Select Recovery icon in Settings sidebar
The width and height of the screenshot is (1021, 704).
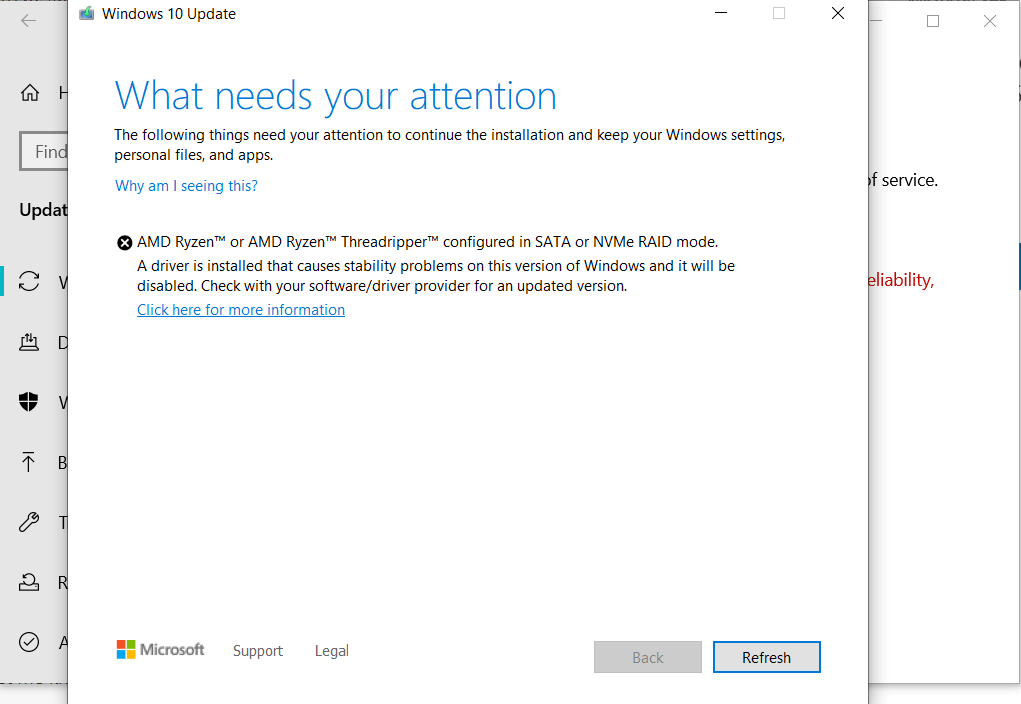[x=29, y=582]
